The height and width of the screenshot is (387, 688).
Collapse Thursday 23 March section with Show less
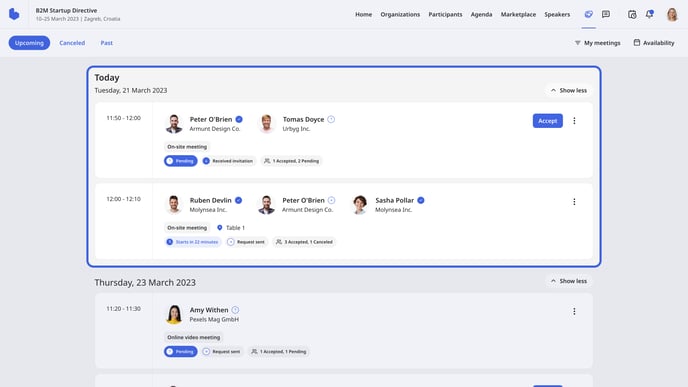[x=569, y=281]
